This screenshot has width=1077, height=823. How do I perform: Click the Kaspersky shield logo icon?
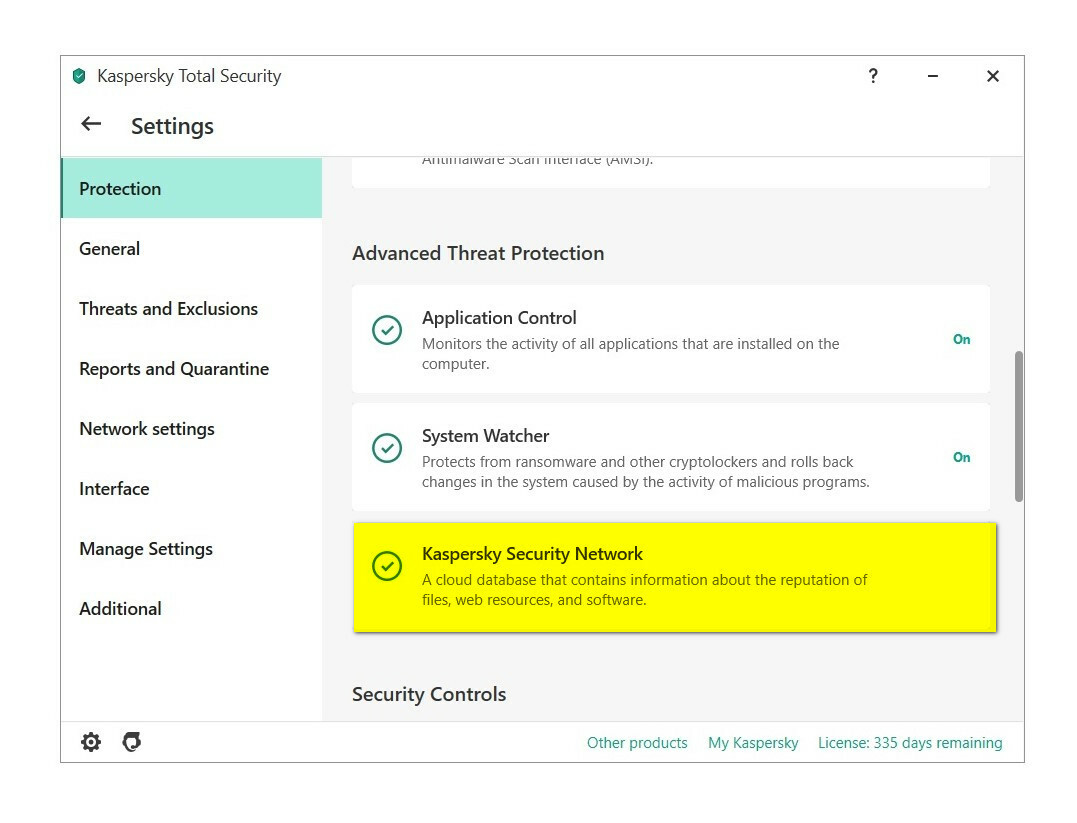pos(79,76)
